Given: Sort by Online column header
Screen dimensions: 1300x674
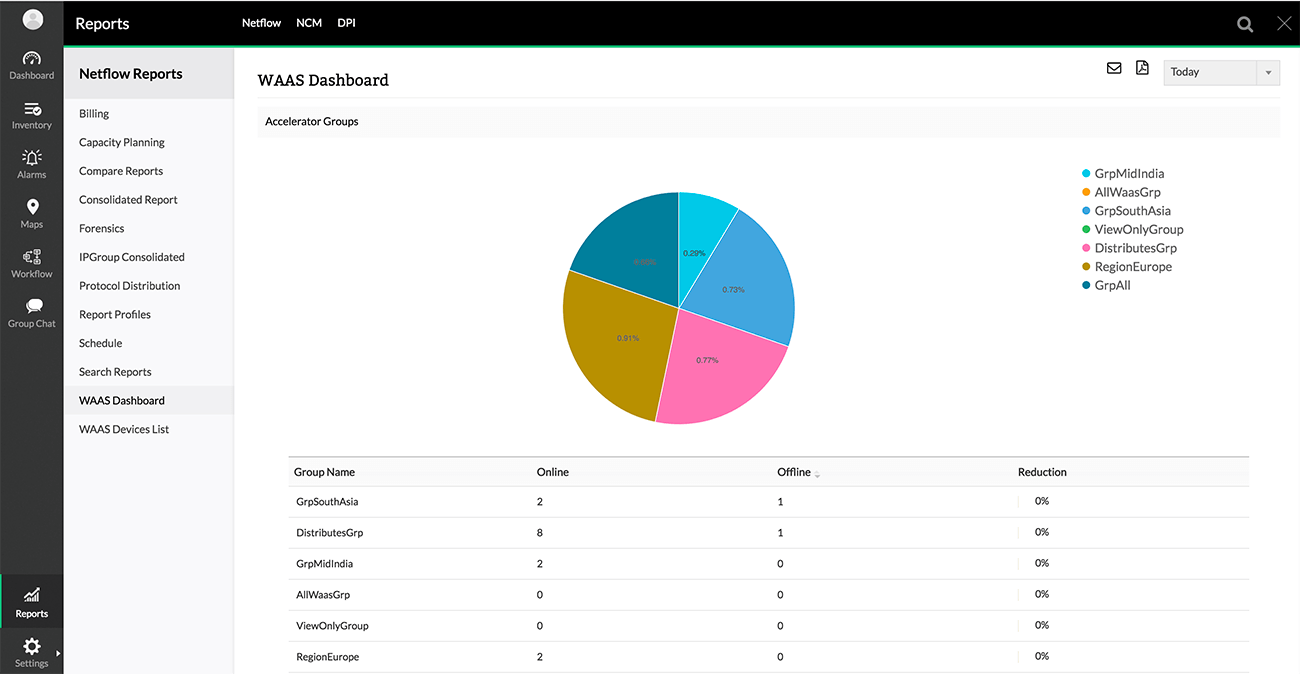Looking at the screenshot, I should (552, 472).
